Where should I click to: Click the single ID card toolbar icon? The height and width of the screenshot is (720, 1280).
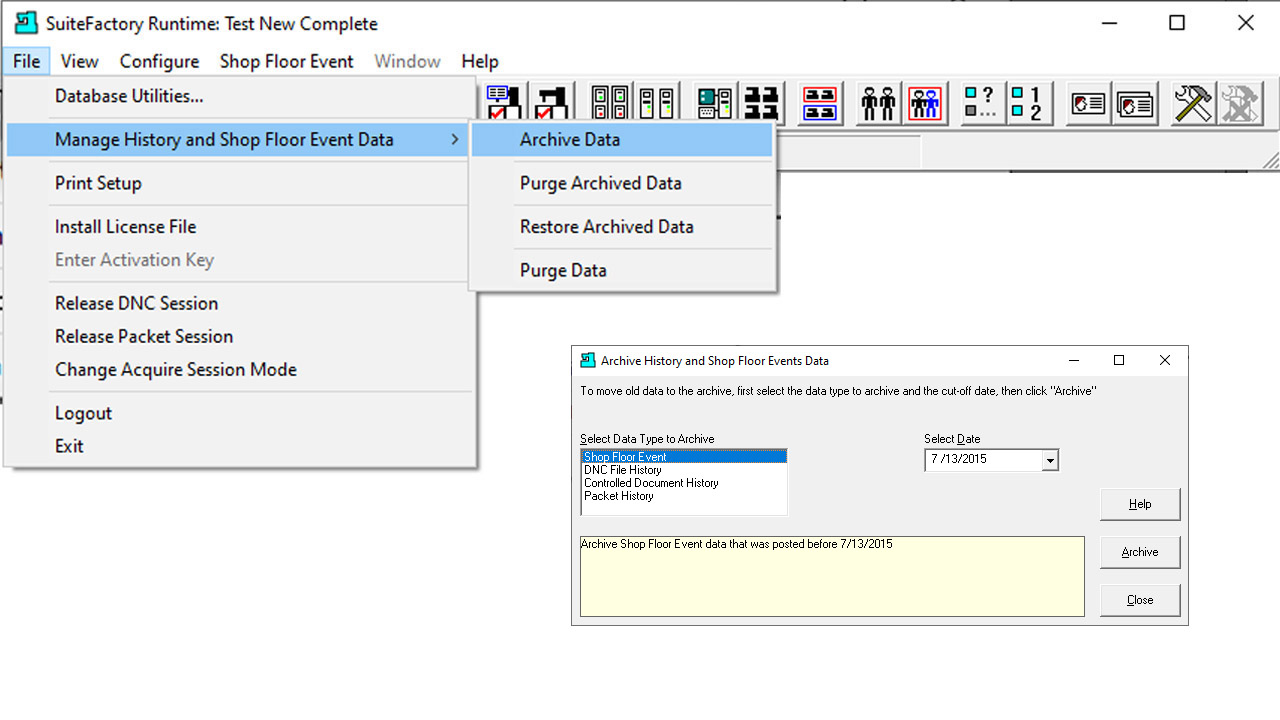(1087, 103)
